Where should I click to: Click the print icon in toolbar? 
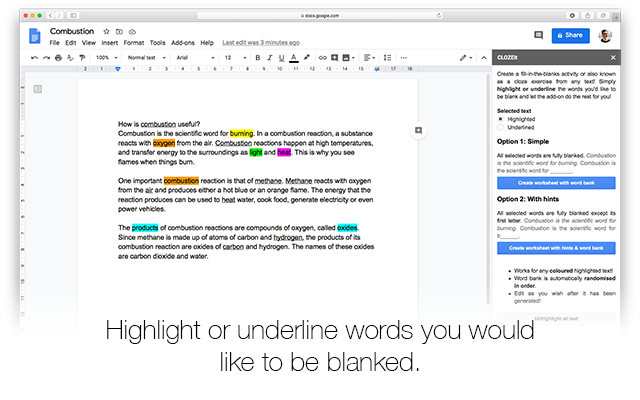58,58
